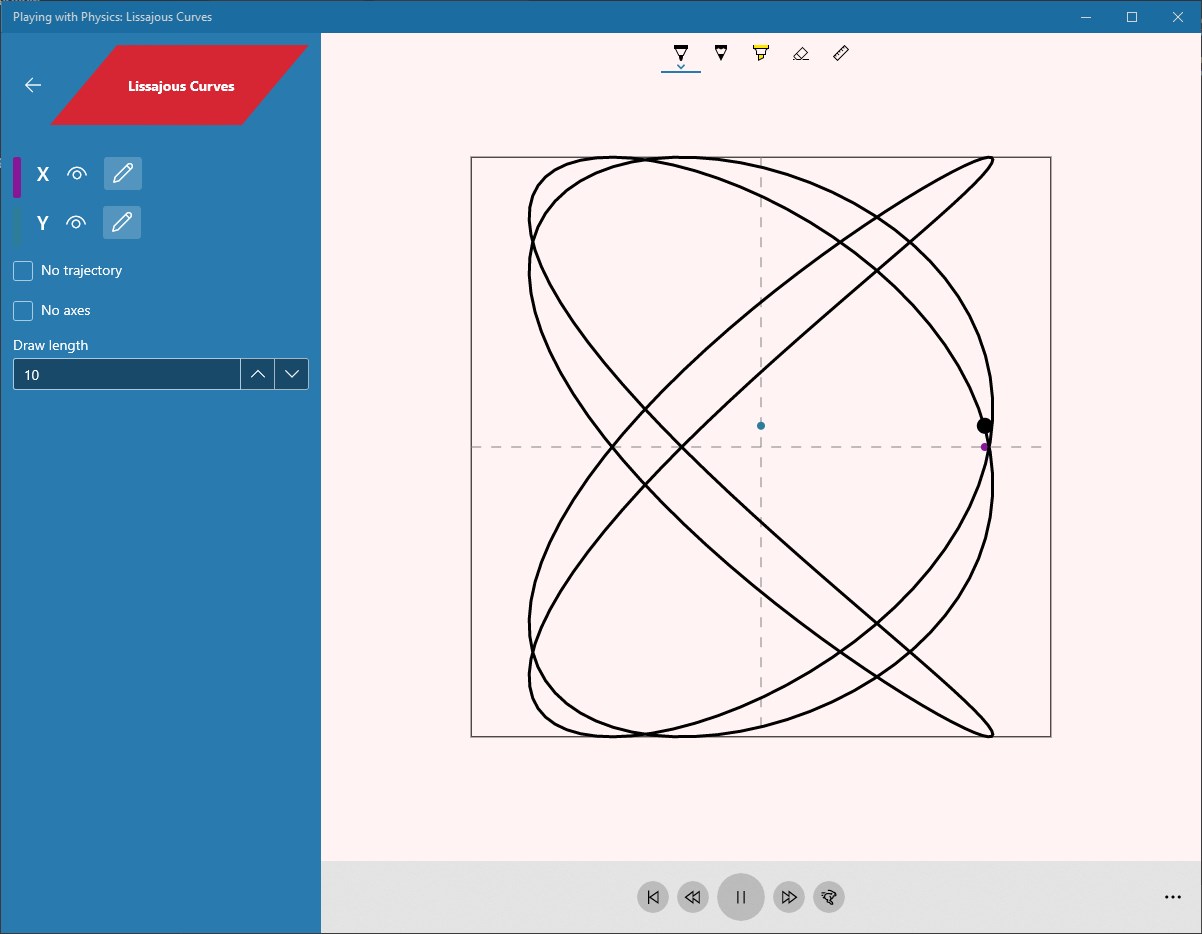Increase draw length with up arrow
The height and width of the screenshot is (934, 1202).
258,374
